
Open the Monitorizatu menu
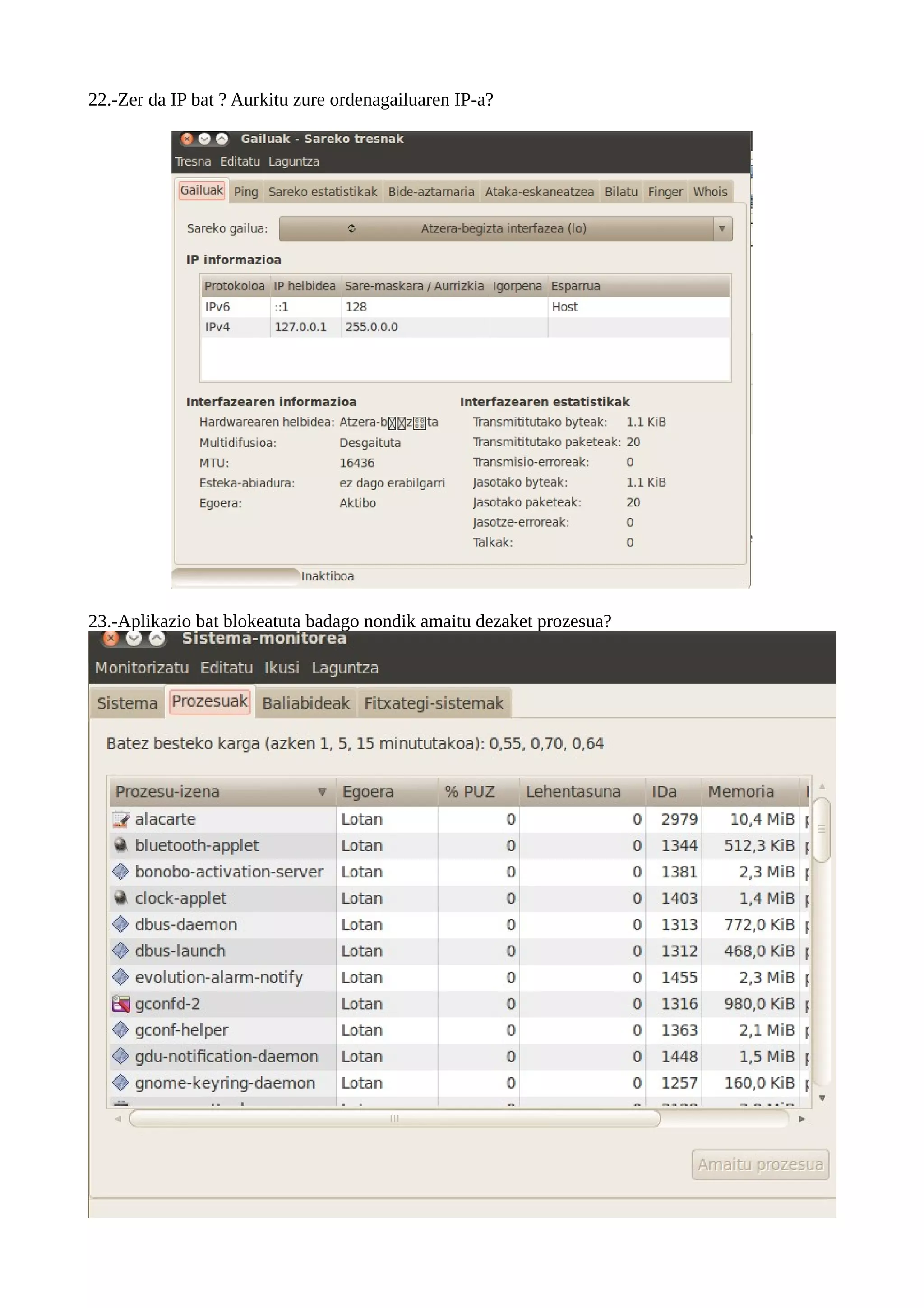pos(142,668)
